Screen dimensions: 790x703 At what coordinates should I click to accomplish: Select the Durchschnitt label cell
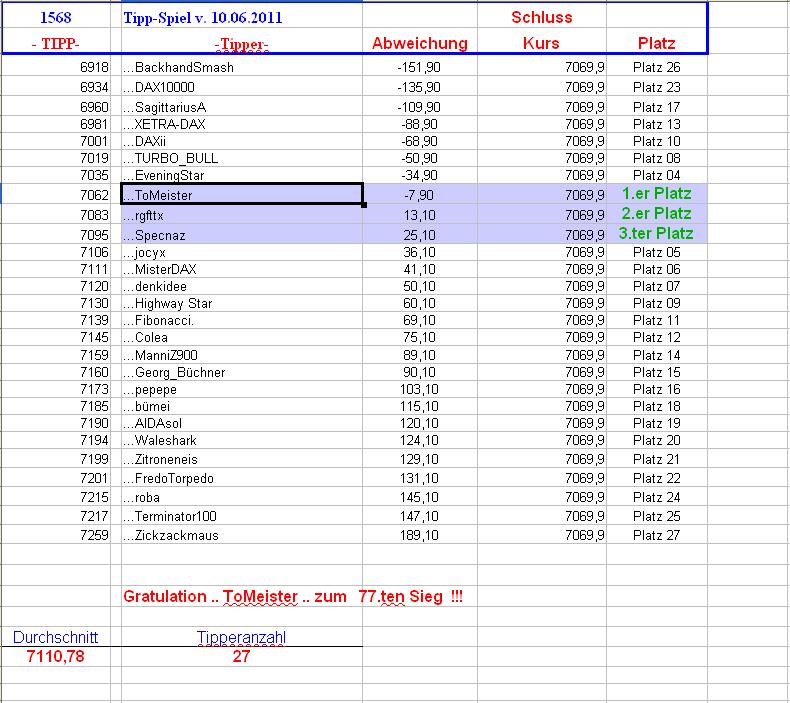tap(56, 637)
